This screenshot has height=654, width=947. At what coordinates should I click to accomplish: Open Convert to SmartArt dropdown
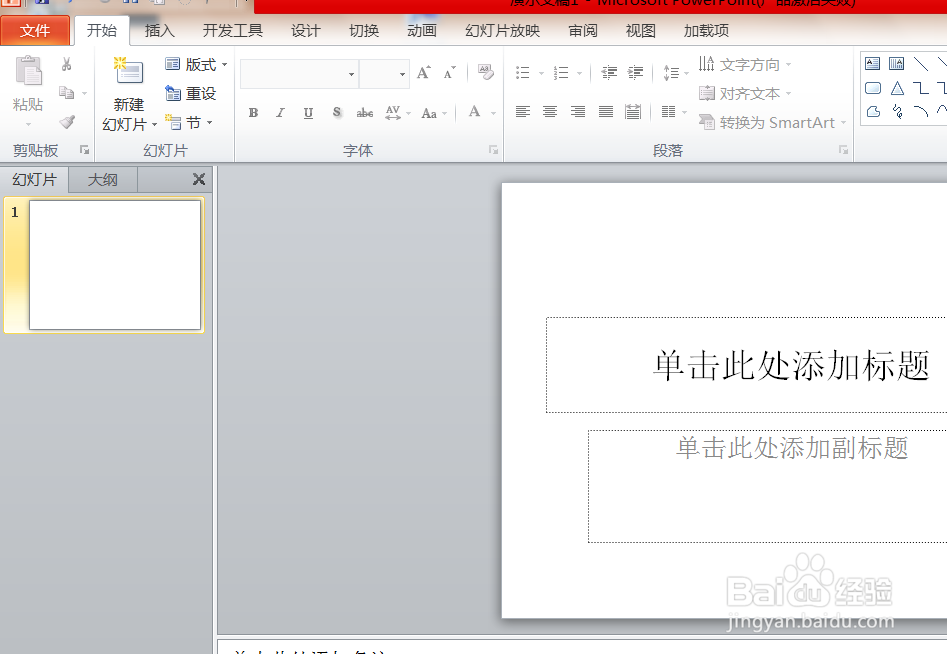click(x=772, y=123)
